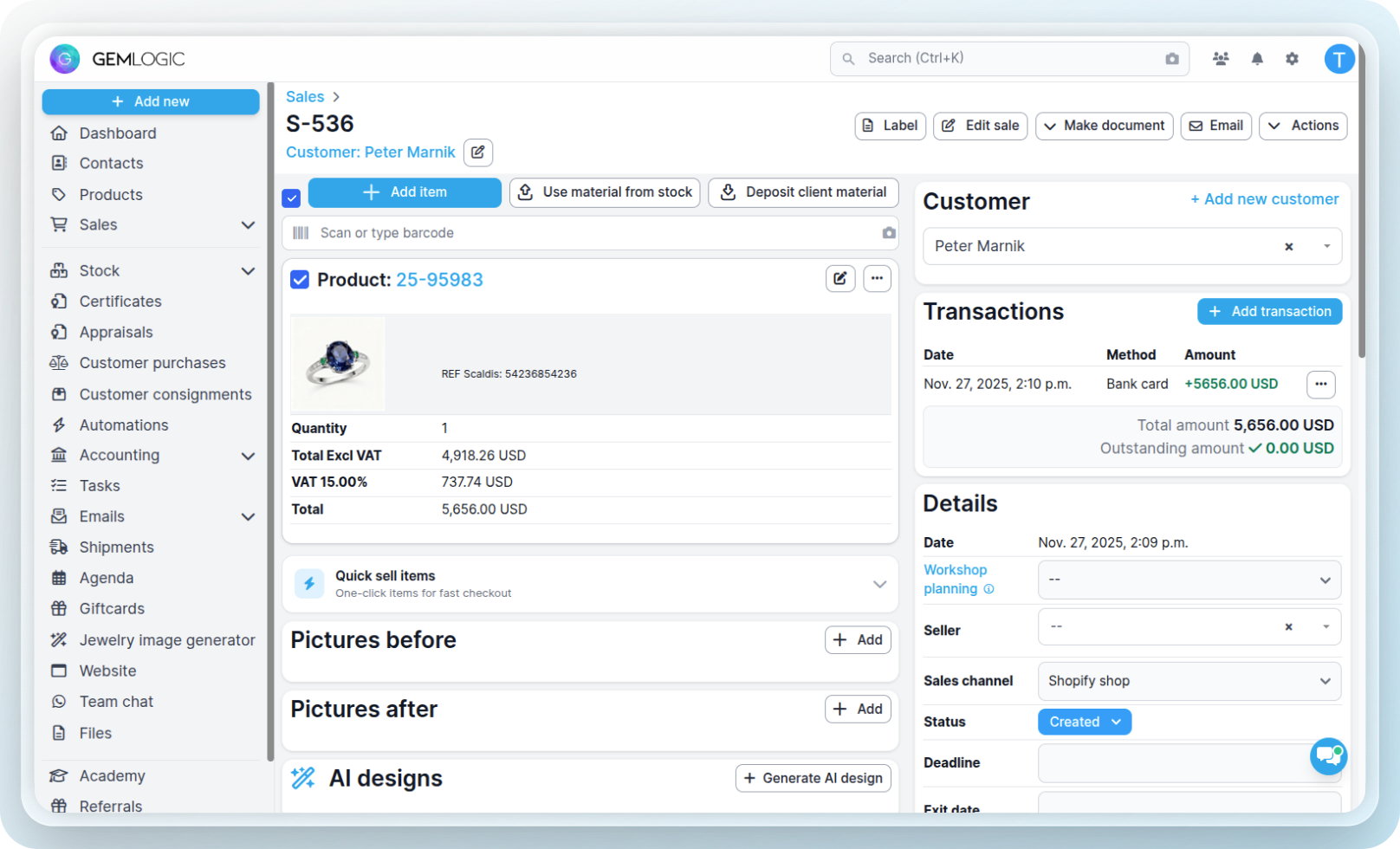Click the Add transaction button
The image size is (1400, 849).
click(1269, 311)
